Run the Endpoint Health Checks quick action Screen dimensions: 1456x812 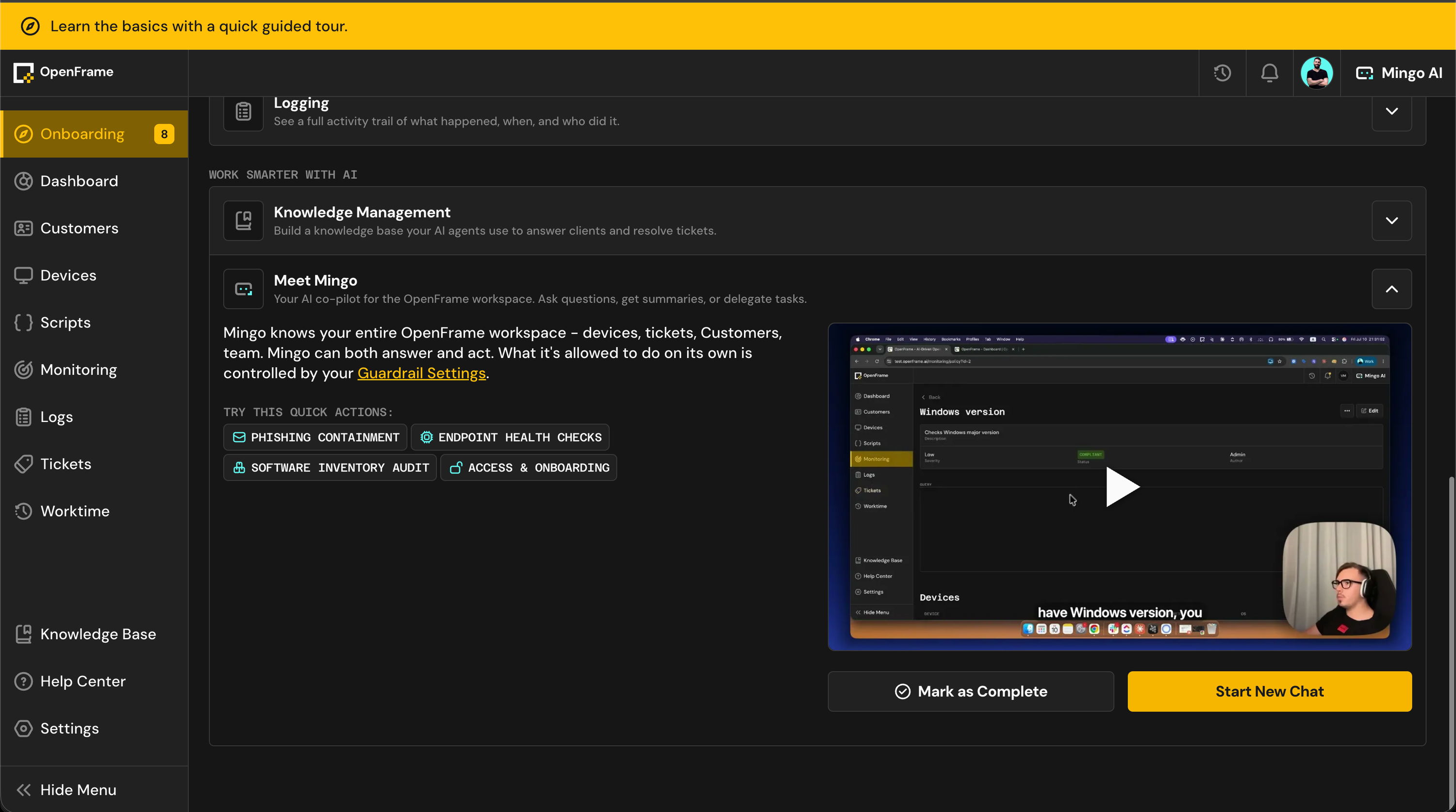pyautogui.click(x=510, y=438)
